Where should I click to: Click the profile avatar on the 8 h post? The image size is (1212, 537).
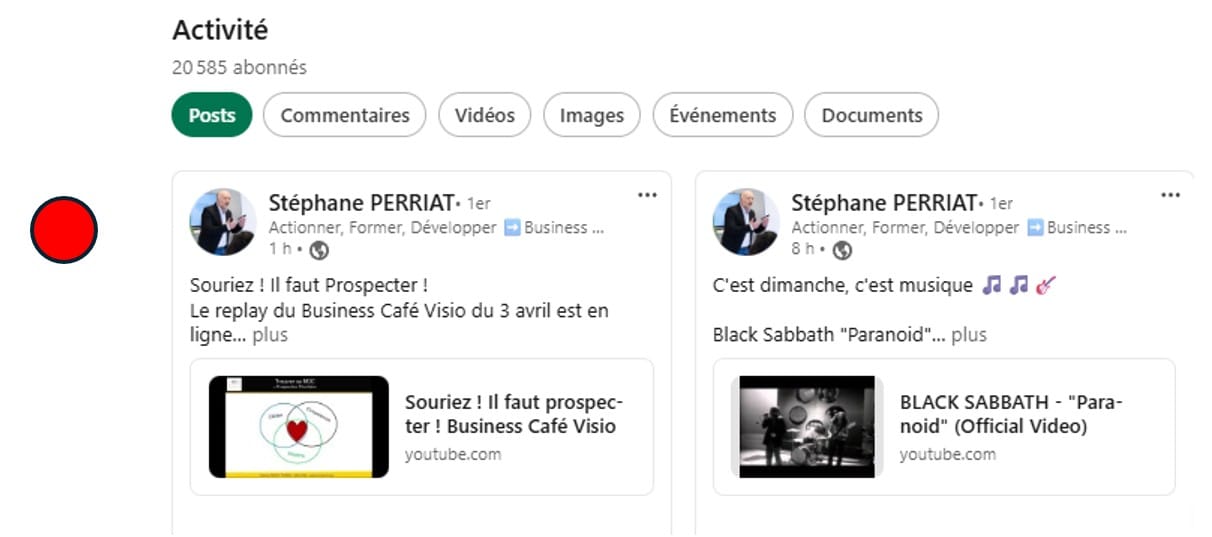pos(746,222)
